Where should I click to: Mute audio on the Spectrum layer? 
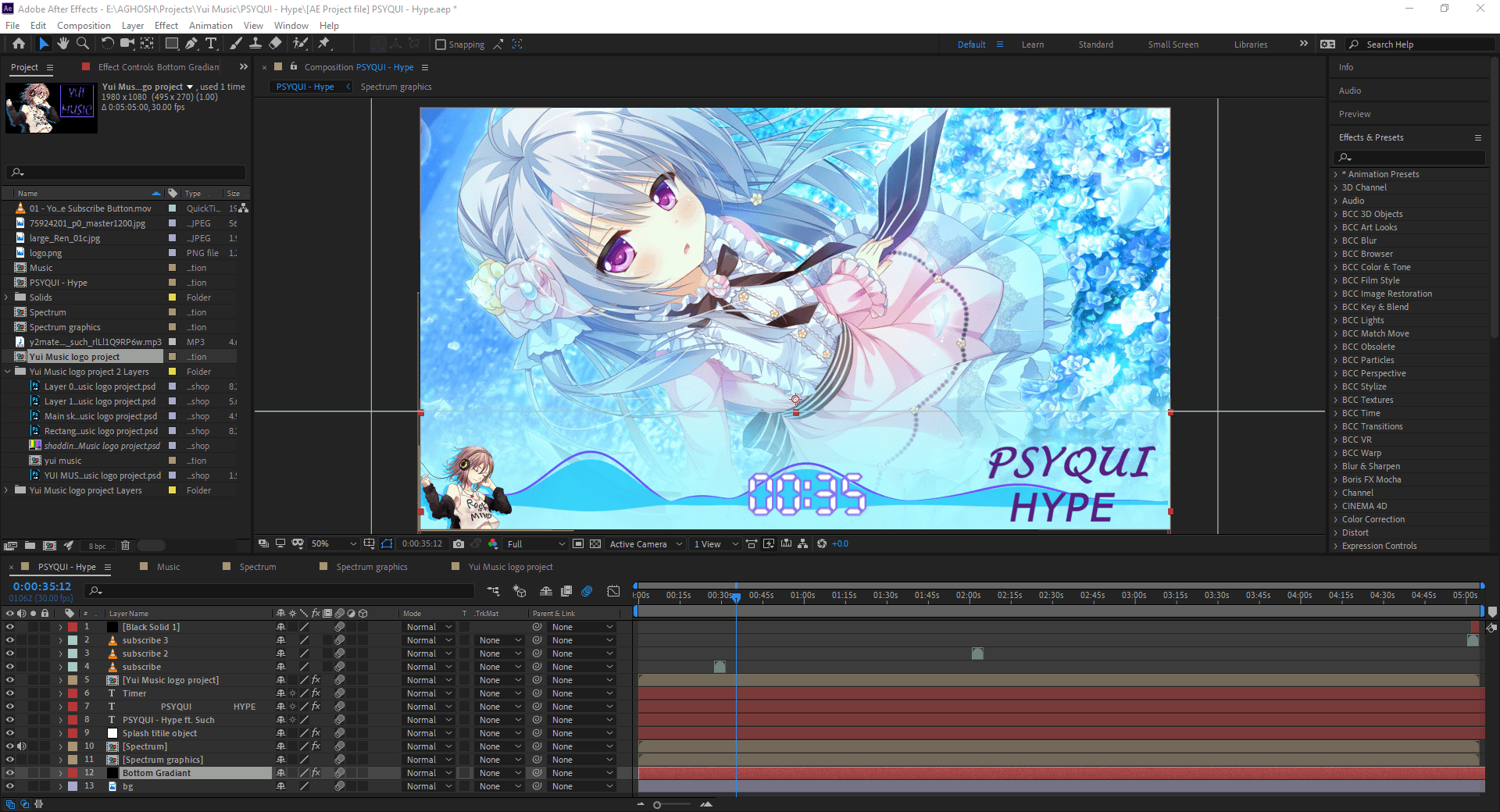(x=21, y=746)
